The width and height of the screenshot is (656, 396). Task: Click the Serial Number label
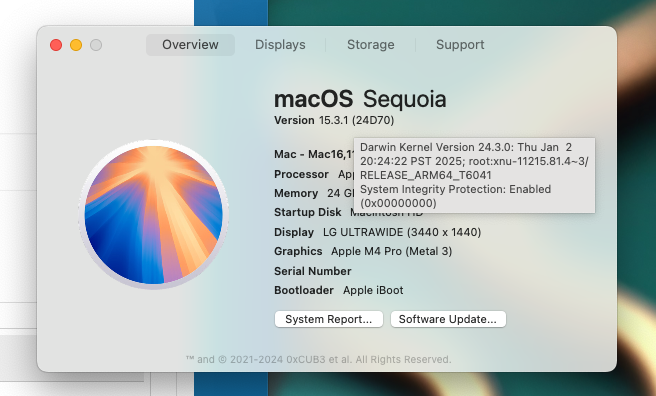pyautogui.click(x=313, y=271)
